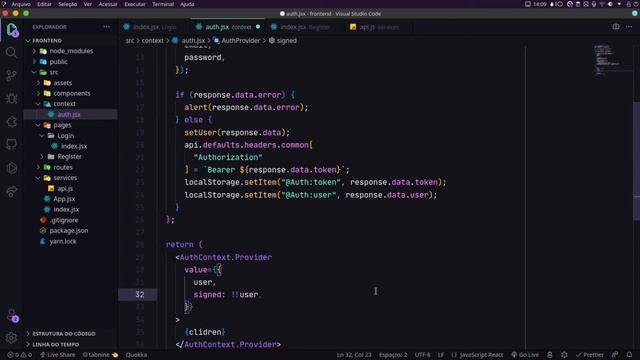
Task: Collapse the Login folder
Action: coord(71,136)
